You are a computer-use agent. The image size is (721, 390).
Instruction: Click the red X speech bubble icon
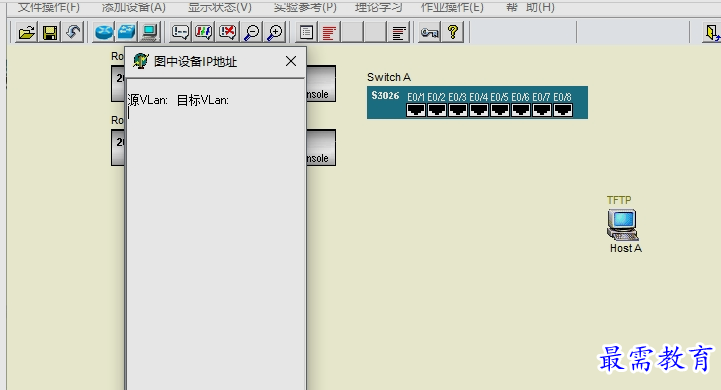pyautogui.click(x=227, y=33)
